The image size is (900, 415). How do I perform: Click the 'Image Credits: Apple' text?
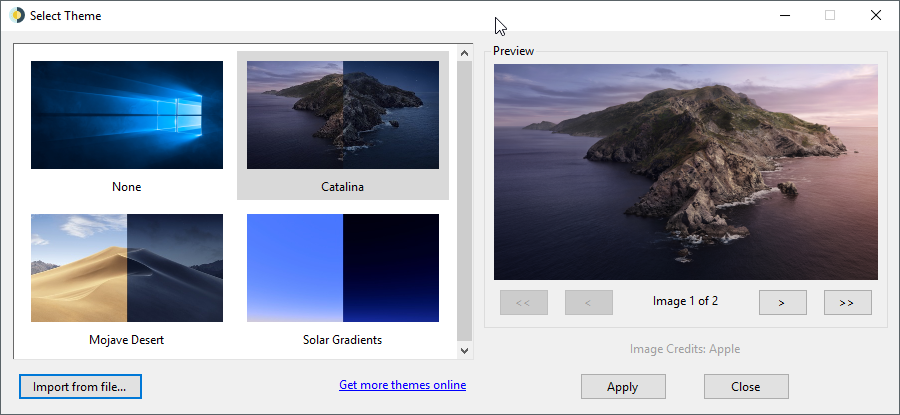[685, 349]
